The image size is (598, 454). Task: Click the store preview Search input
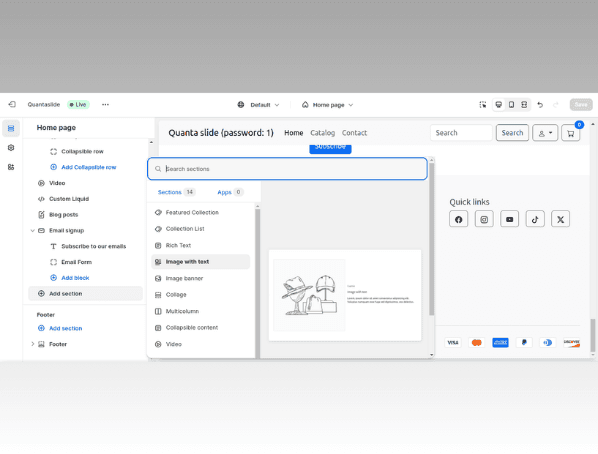pyautogui.click(x=461, y=133)
